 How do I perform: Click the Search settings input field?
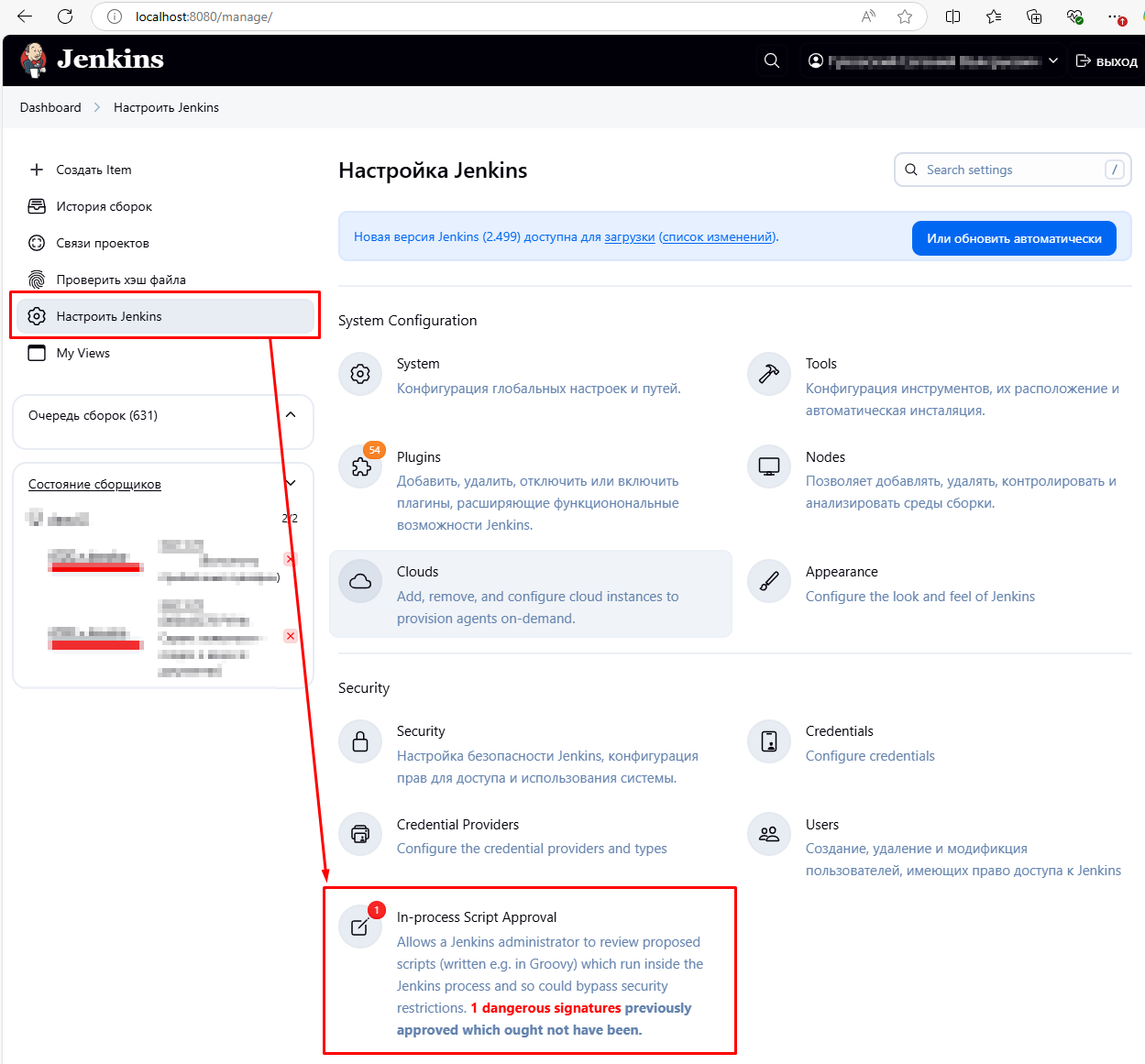point(1012,170)
